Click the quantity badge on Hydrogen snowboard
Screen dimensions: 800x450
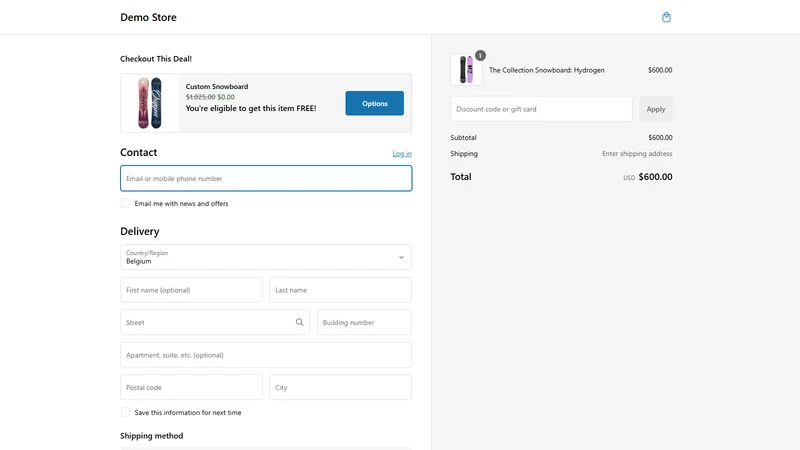pyautogui.click(x=480, y=56)
